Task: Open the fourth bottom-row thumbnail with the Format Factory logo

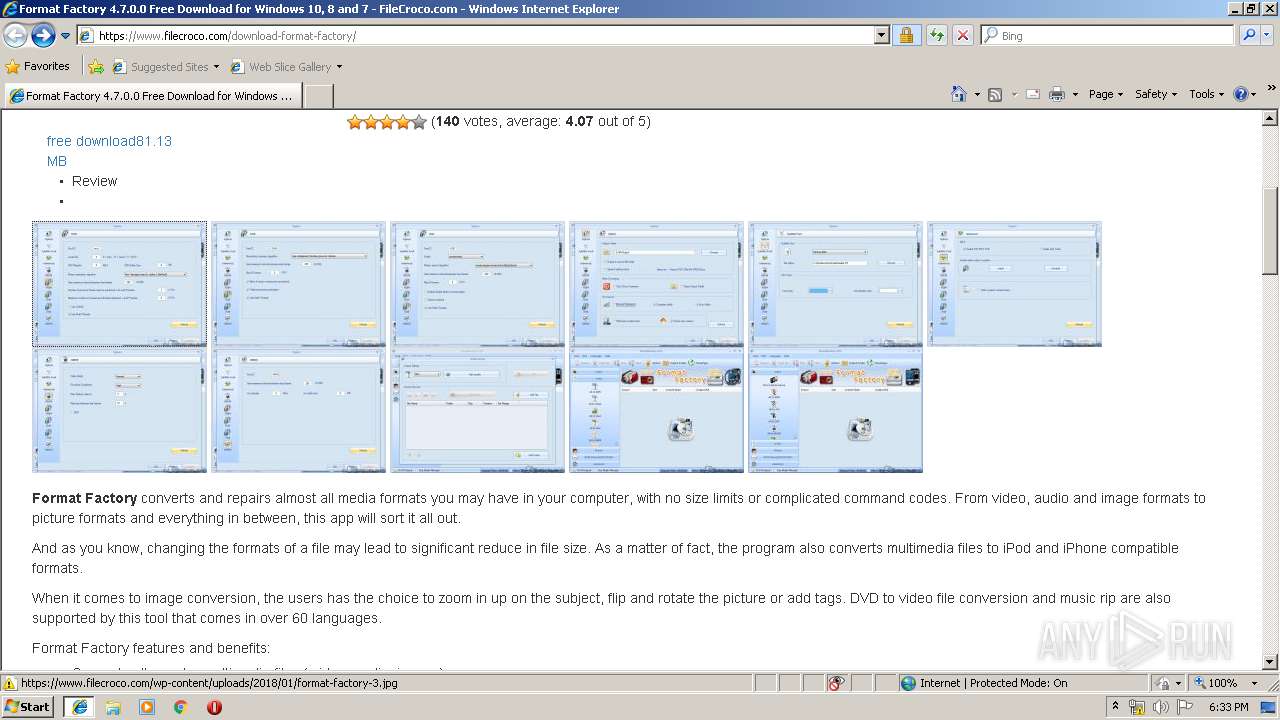Action: tap(657, 410)
